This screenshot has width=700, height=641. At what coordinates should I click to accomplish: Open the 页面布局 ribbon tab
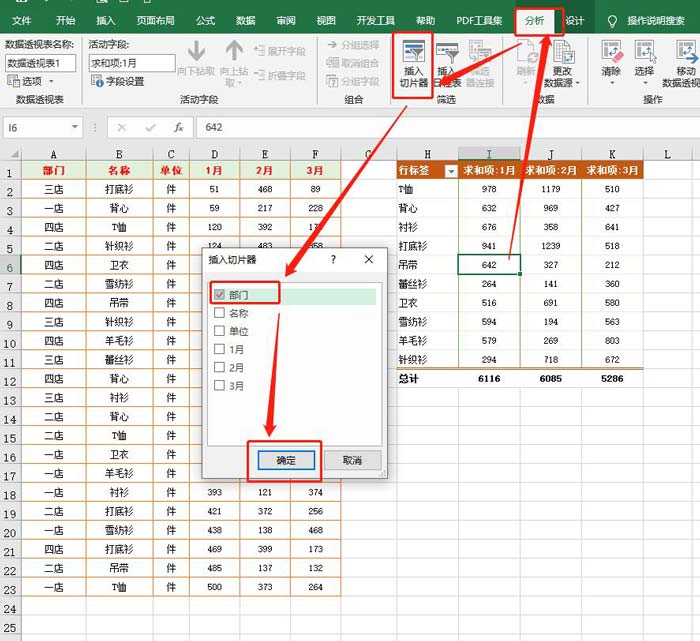click(155, 20)
